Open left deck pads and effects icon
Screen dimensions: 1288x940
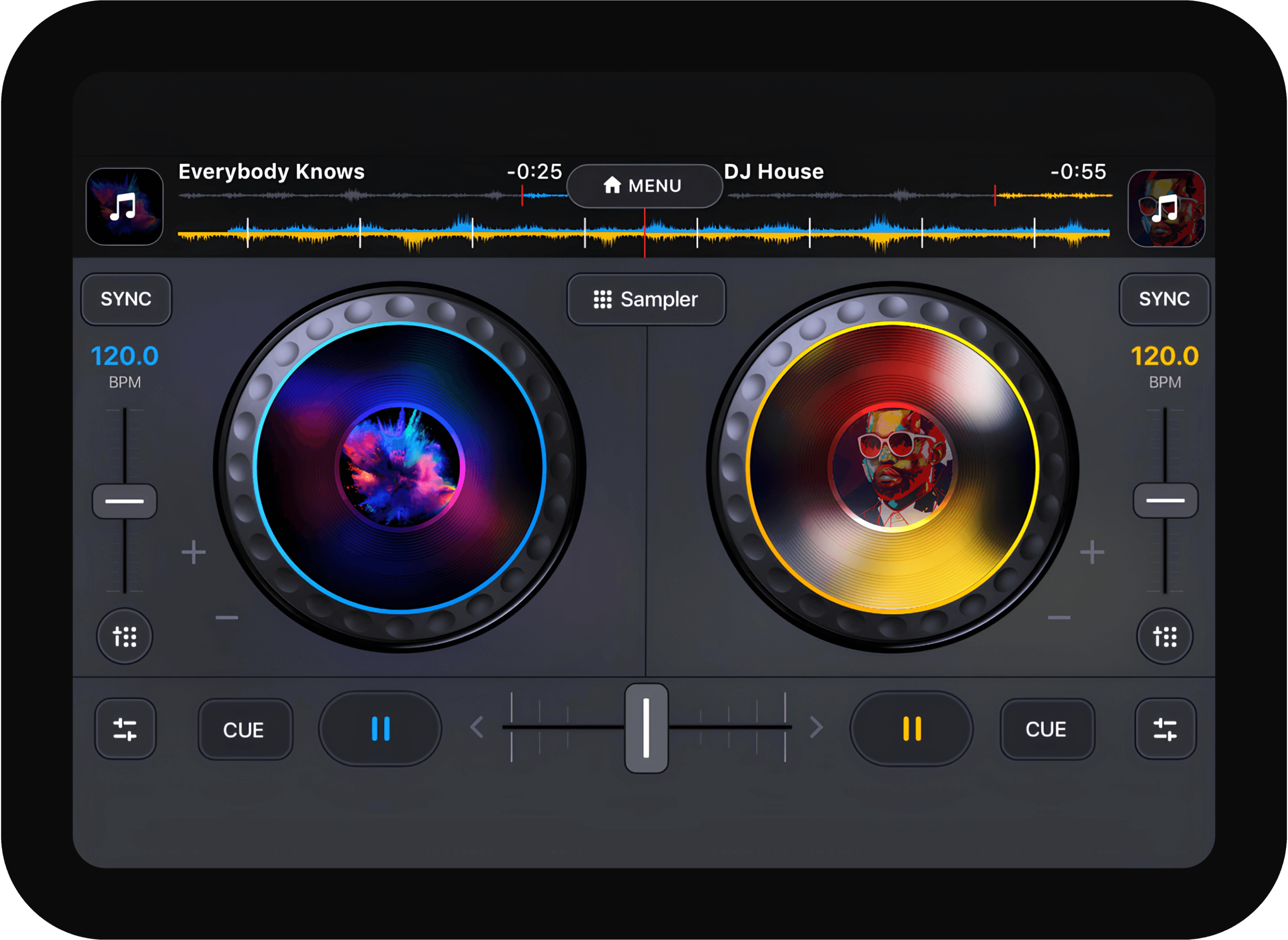click(125, 636)
